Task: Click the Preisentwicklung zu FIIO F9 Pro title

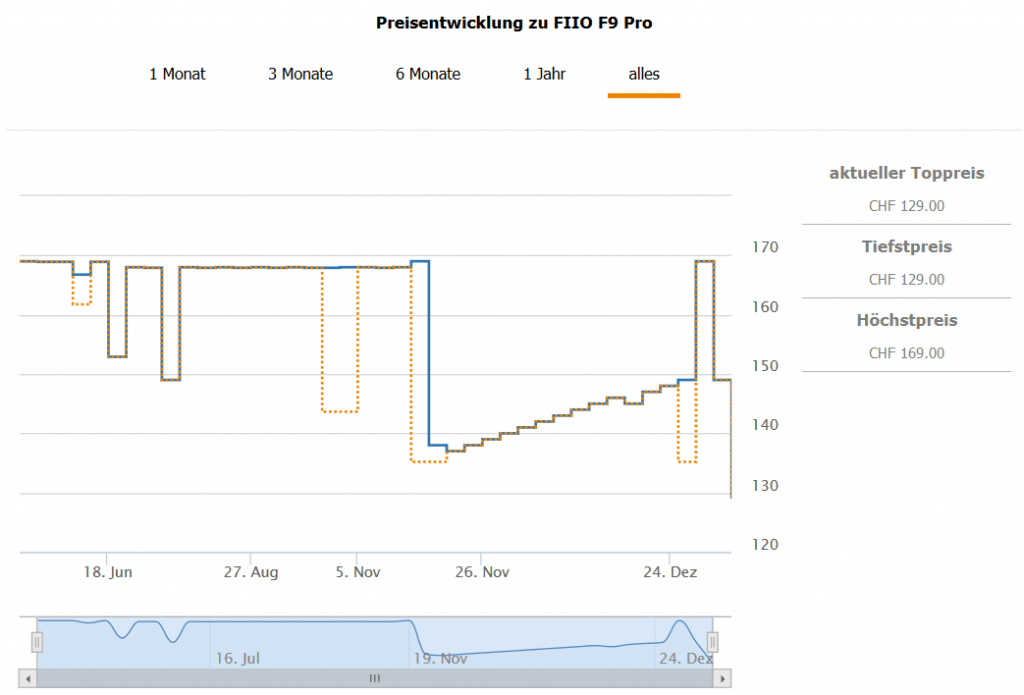Action: pyautogui.click(x=514, y=22)
